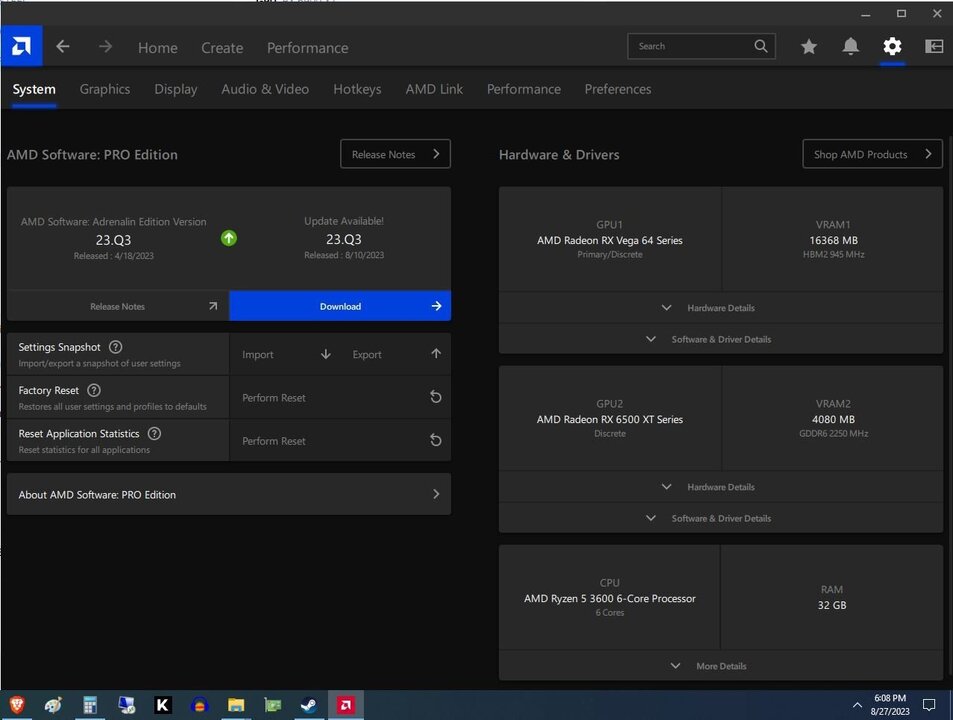Expand Hardware Details for Radeon RX Vega 64
The width and height of the screenshot is (953, 720).
coord(720,308)
